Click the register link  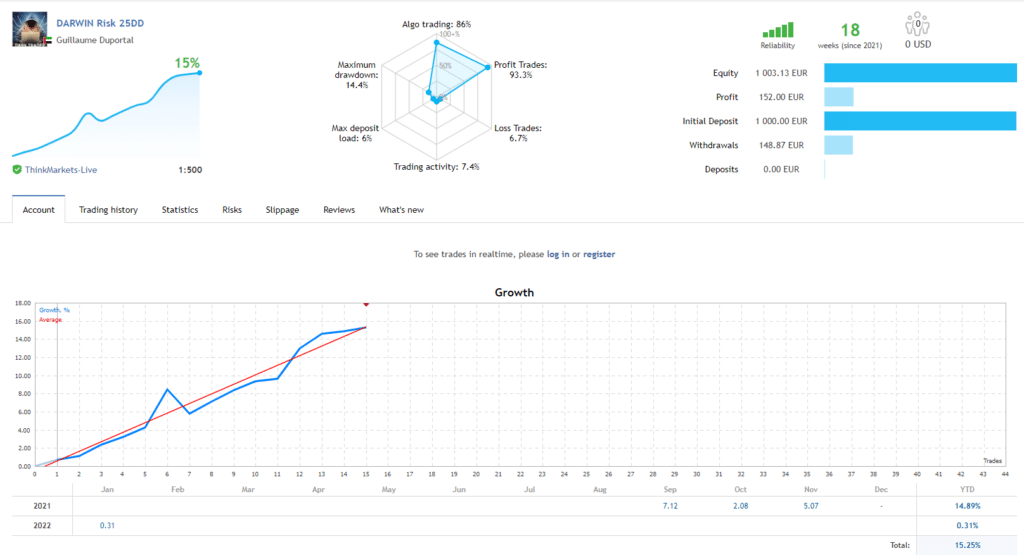(x=599, y=254)
